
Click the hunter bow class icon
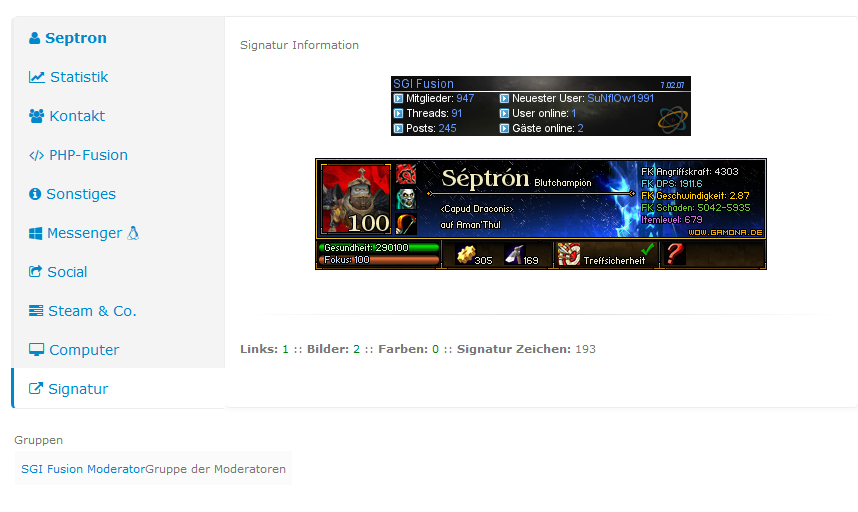406,224
